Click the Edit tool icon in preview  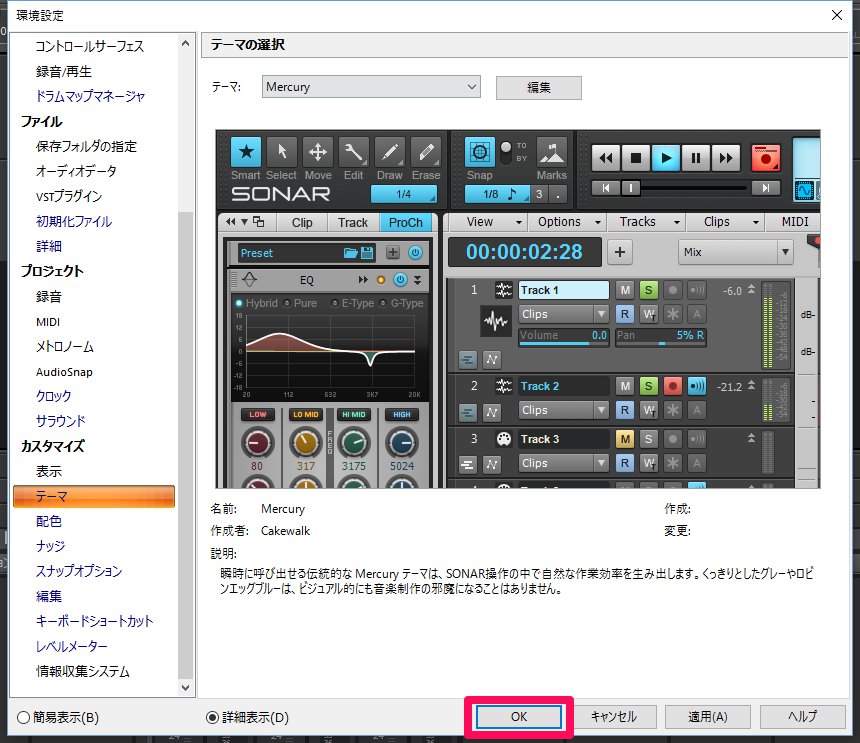coord(353,152)
